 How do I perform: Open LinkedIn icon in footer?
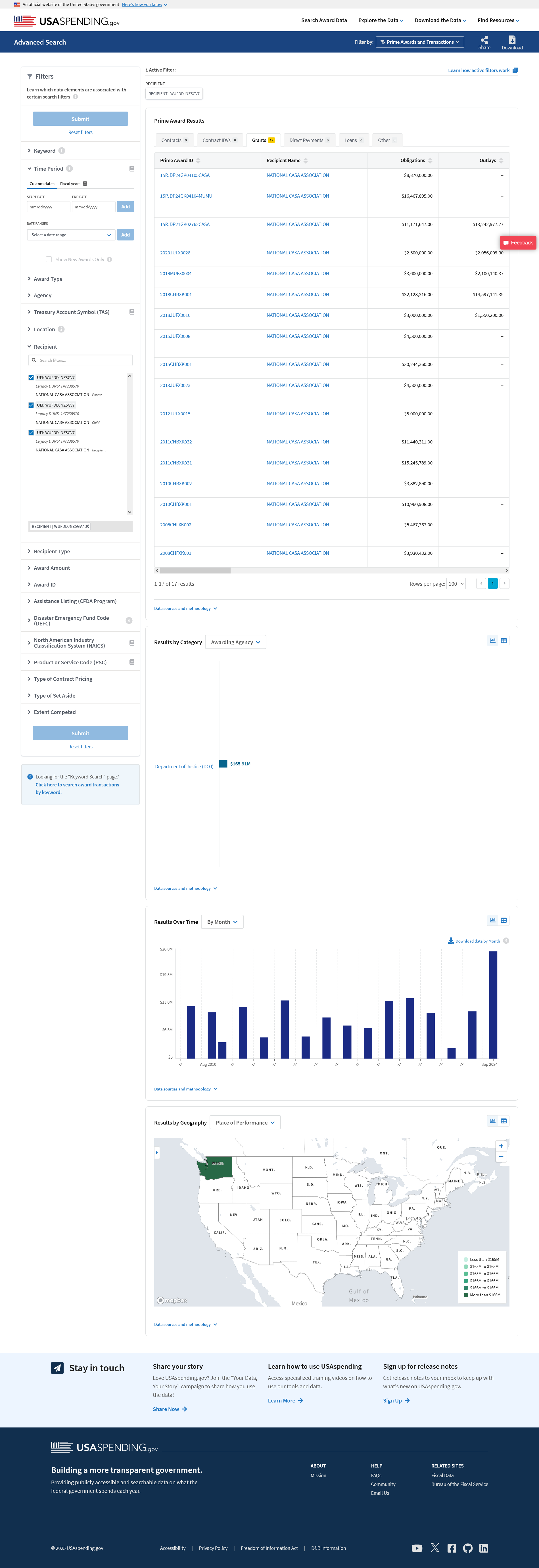(484, 1548)
